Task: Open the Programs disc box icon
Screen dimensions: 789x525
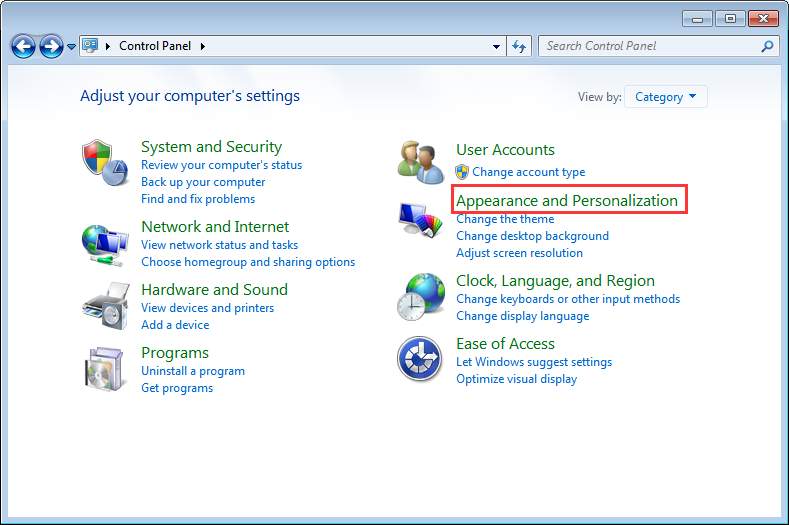Action: [104, 368]
